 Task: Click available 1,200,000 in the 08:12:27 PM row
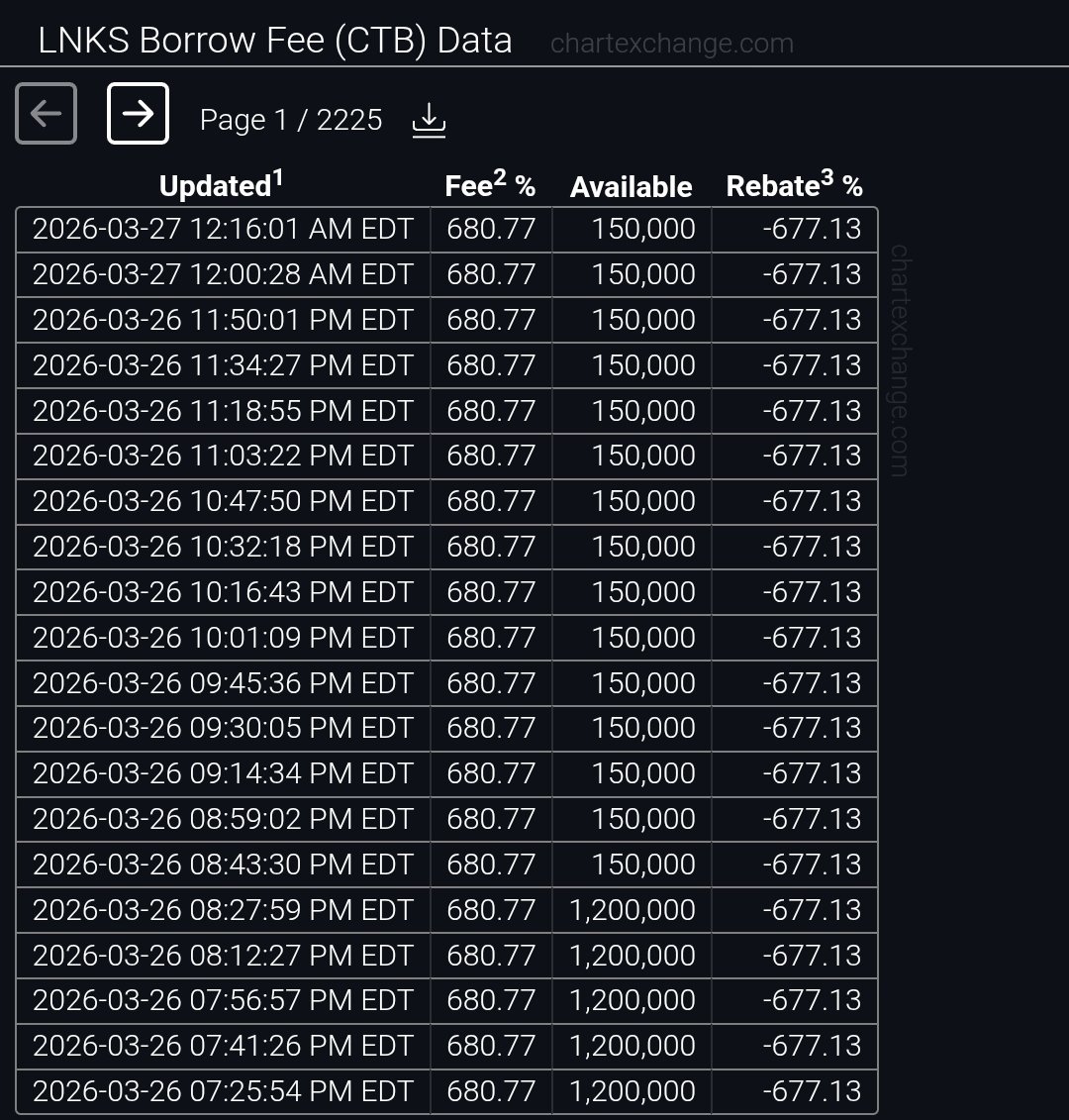point(632,955)
